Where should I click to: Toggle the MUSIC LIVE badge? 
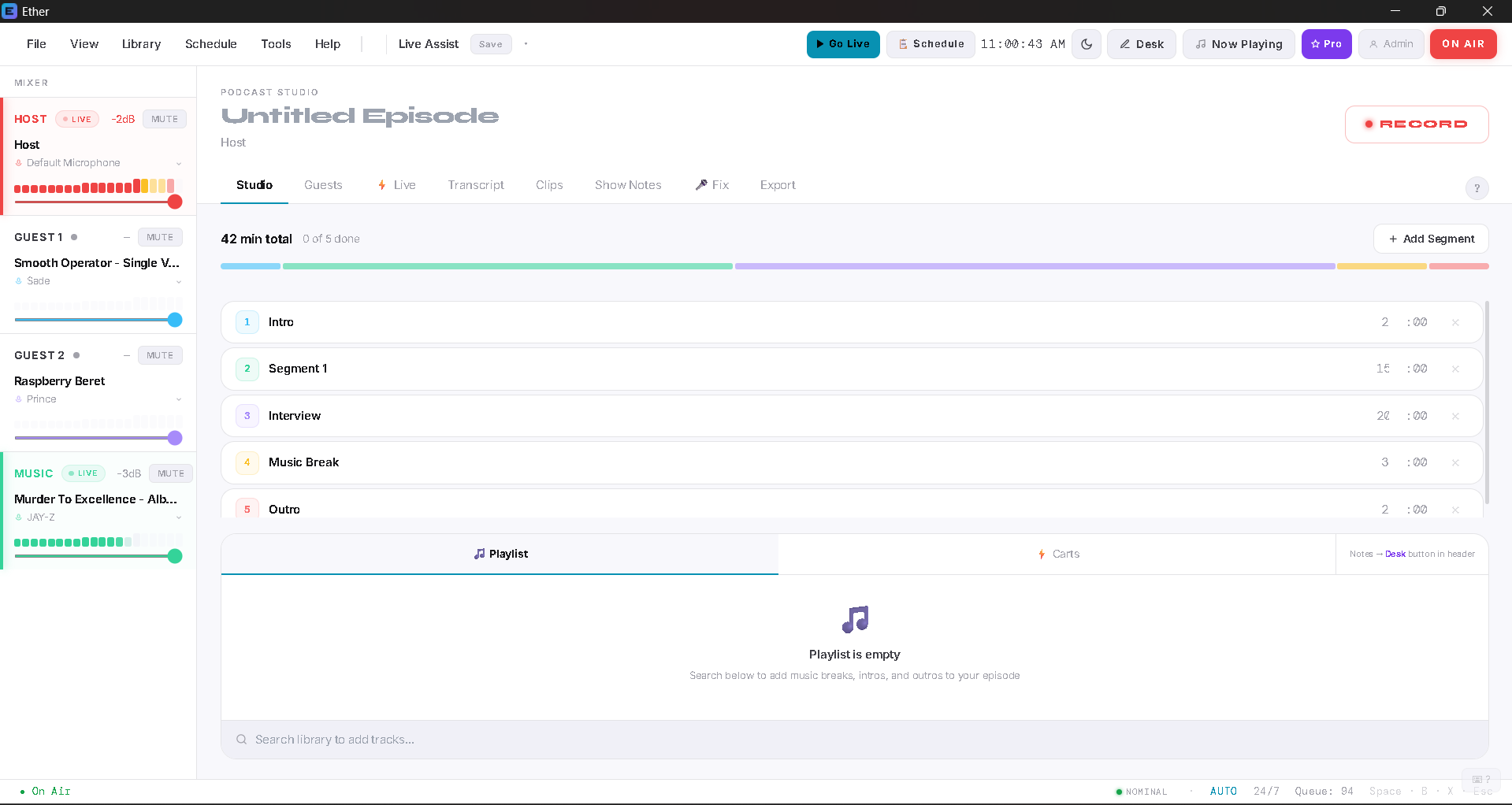click(x=84, y=473)
